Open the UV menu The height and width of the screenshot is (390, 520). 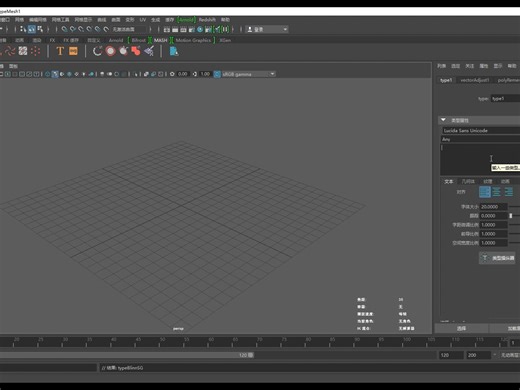coord(143,20)
